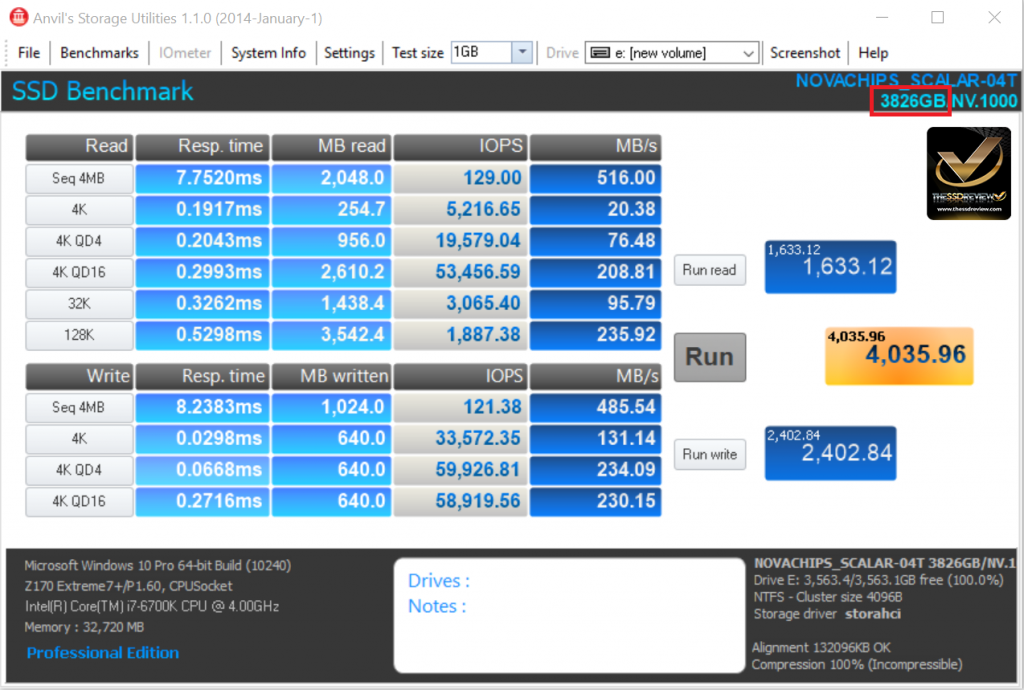This screenshot has height=690, width=1024.
Task: Click the 128K read test button
Action: [78, 334]
